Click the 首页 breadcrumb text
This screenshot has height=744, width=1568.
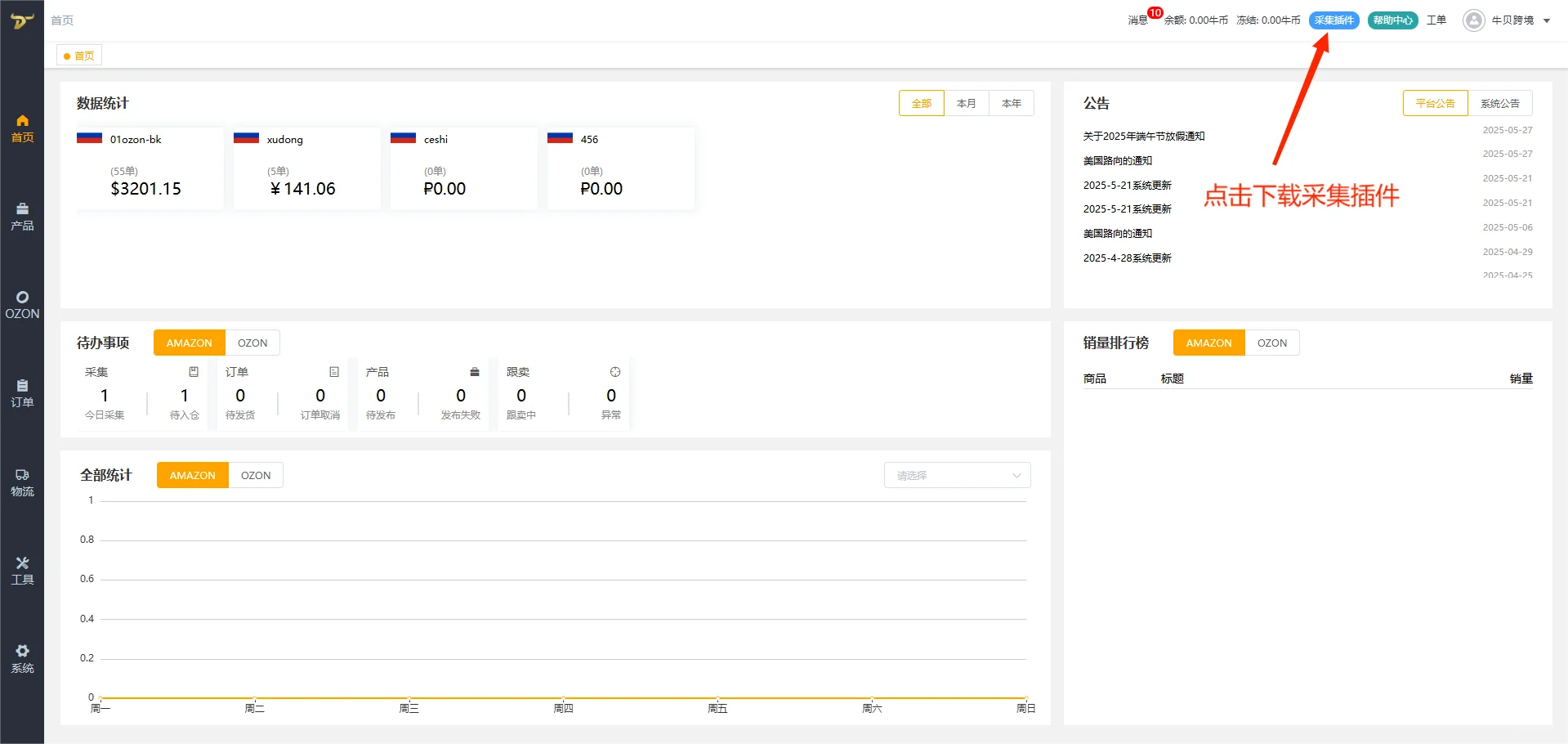(62, 20)
